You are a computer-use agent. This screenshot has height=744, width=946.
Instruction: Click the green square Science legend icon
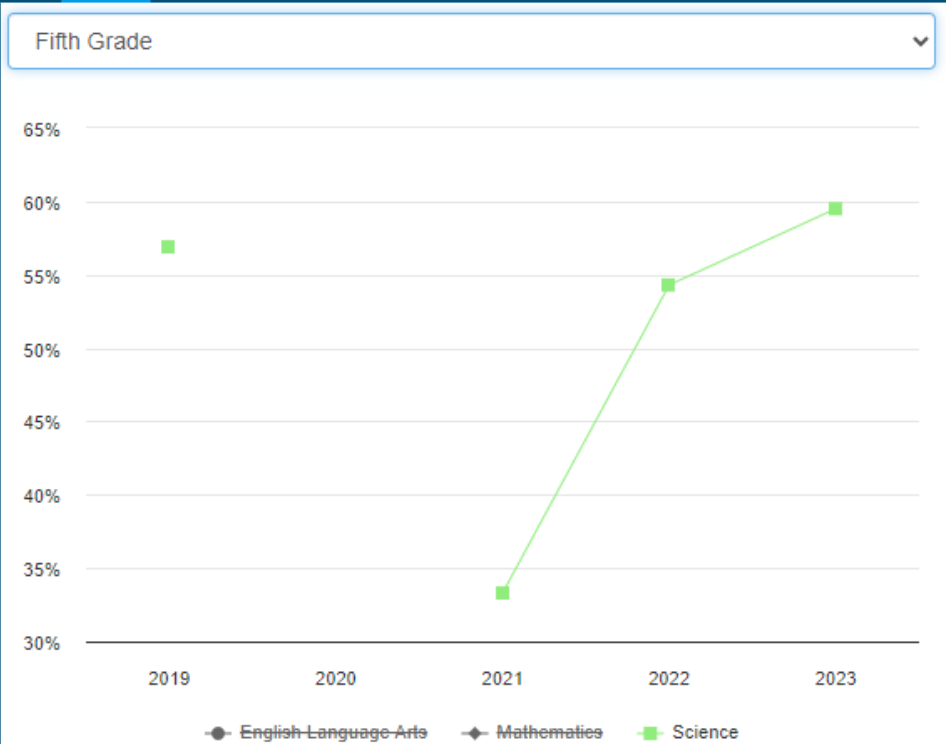(x=651, y=733)
